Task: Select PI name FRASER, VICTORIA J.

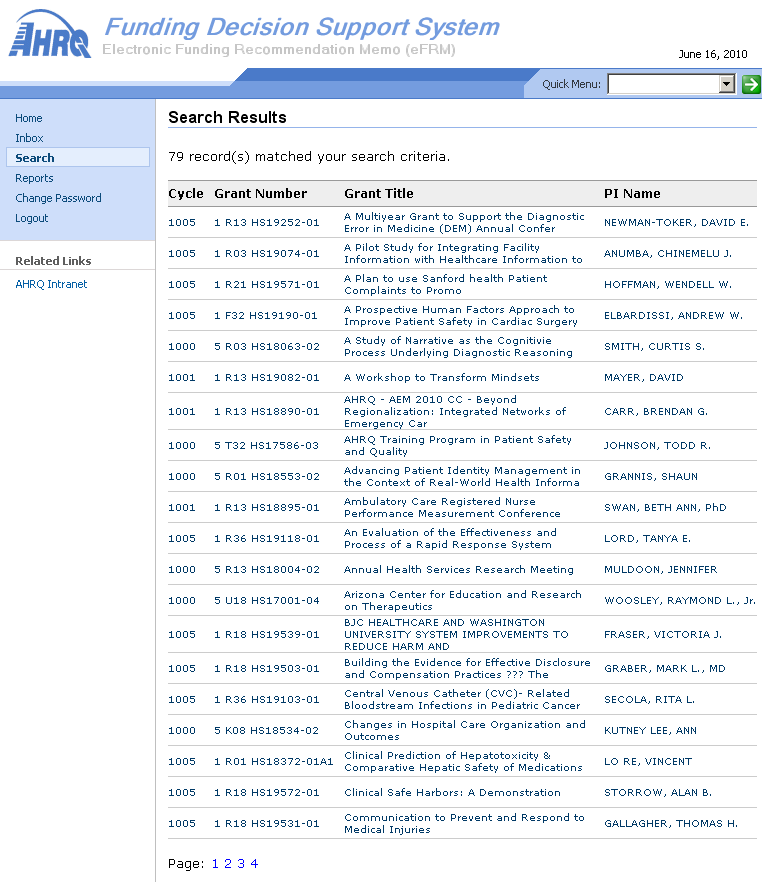Action: 663,634
